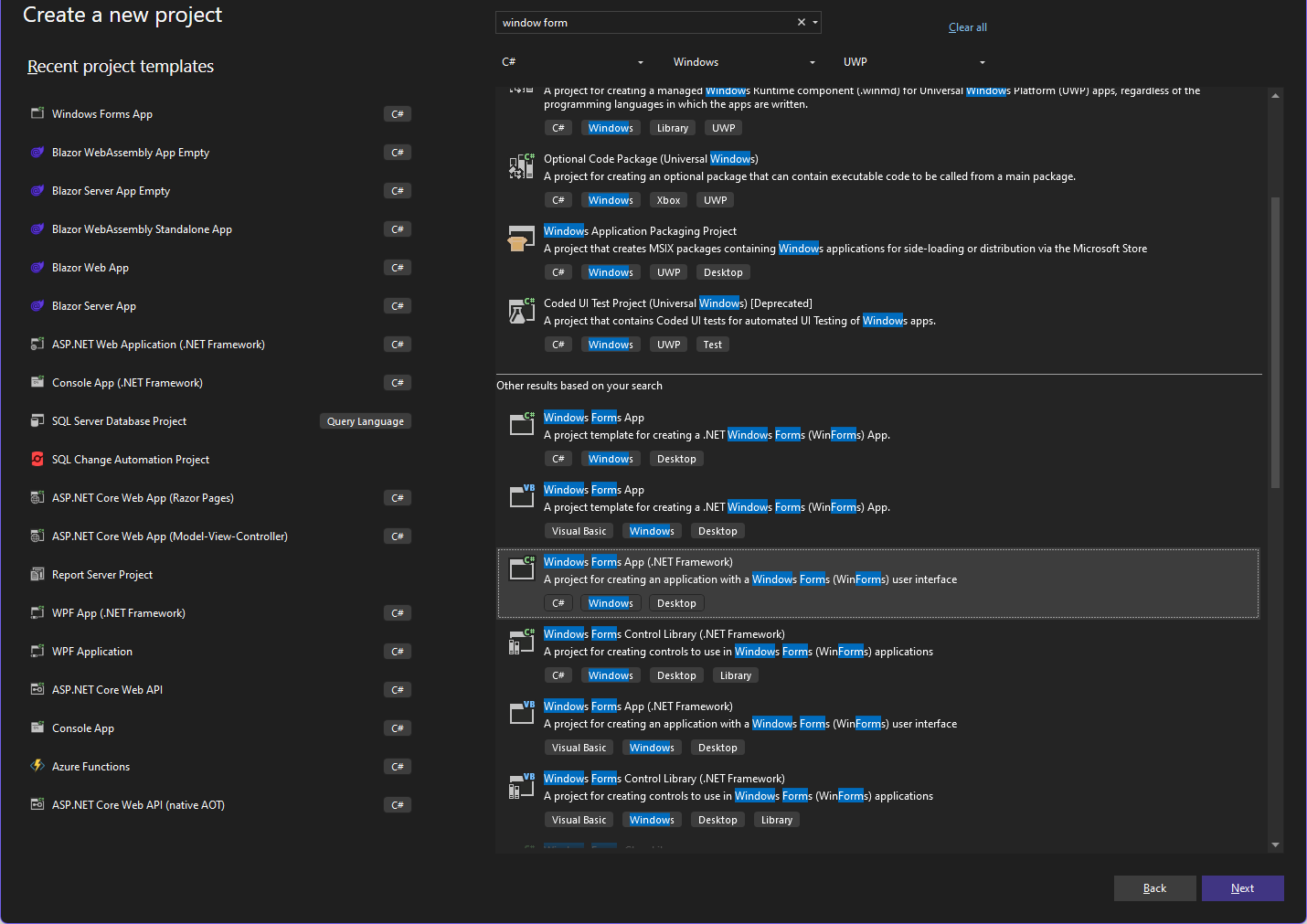Click the Visual Basic Windows Forms Control Library icon
Viewport: 1307px width, 924px height.
[x=522, y=786]
